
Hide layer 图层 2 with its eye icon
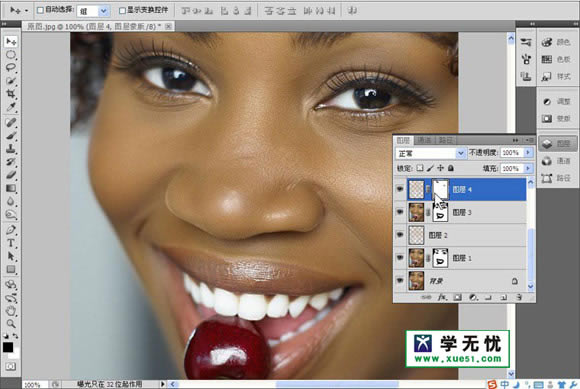[x=400, y=235]
